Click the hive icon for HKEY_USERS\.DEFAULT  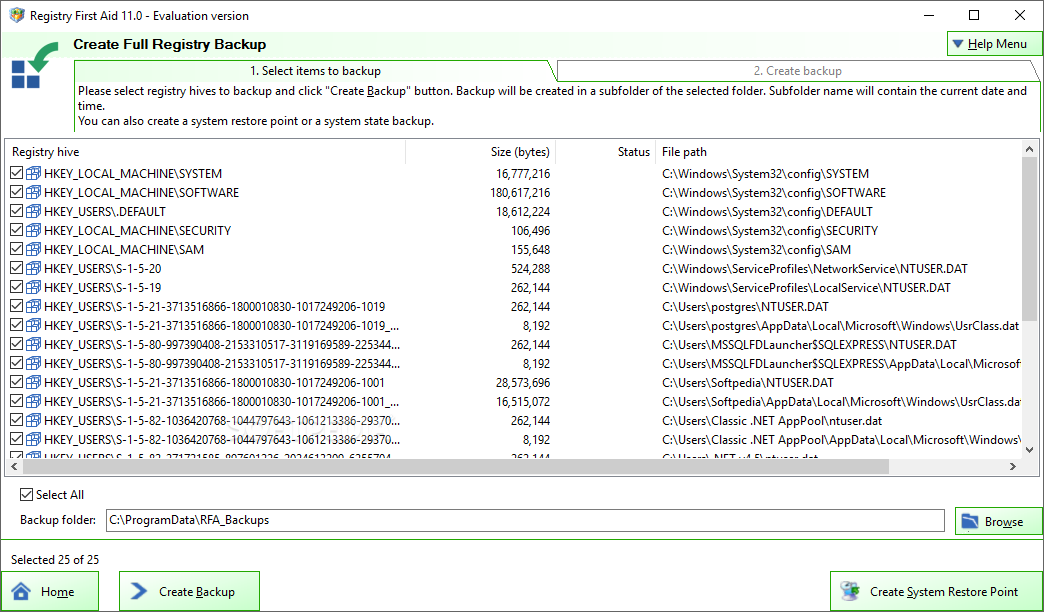(33, 212)
